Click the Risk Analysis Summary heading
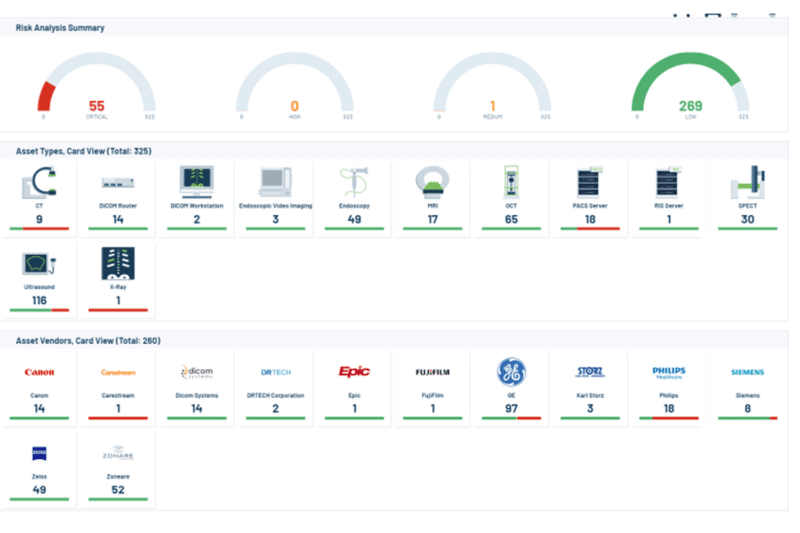Screen dimensions: 800x533 click(x=60, y=28)
